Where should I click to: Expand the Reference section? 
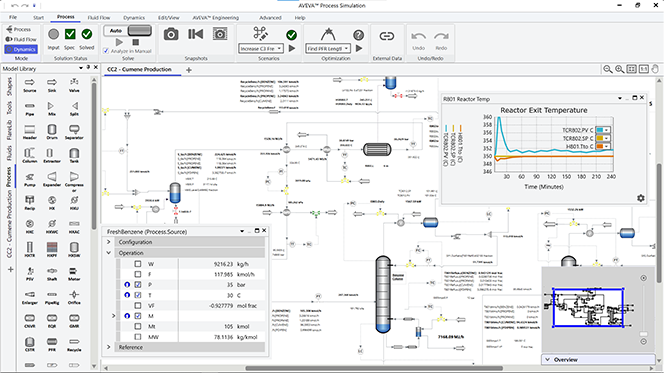pyautogui.click(x=109, y=347)
